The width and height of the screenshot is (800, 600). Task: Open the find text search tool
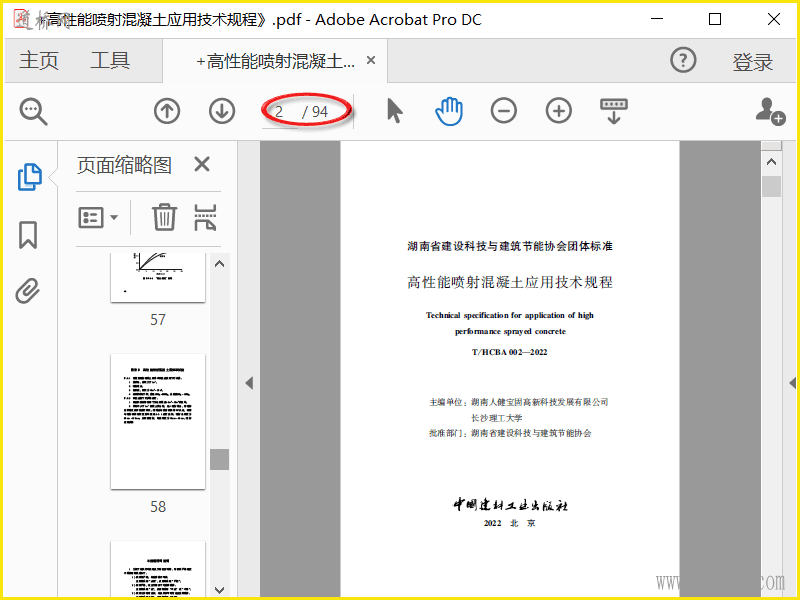(x=34, y=112)
